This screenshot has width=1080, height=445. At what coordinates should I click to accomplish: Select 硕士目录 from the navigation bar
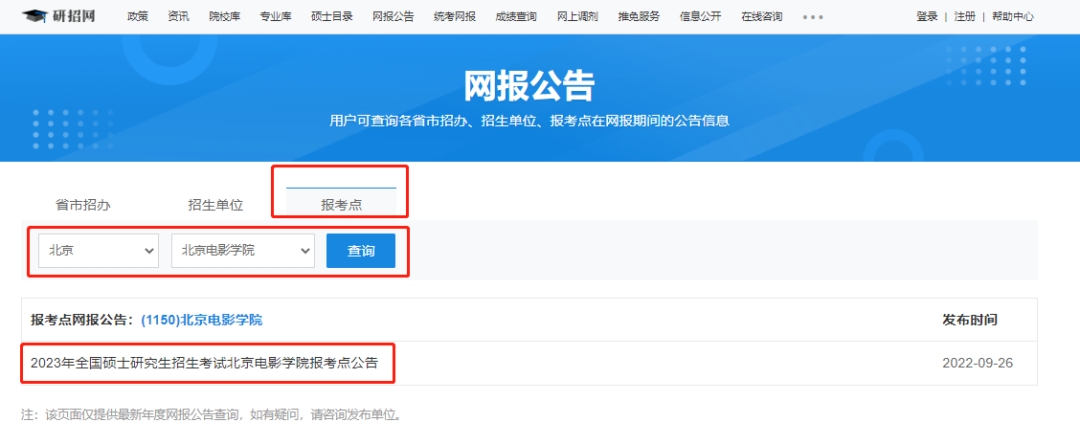[332, 17]
